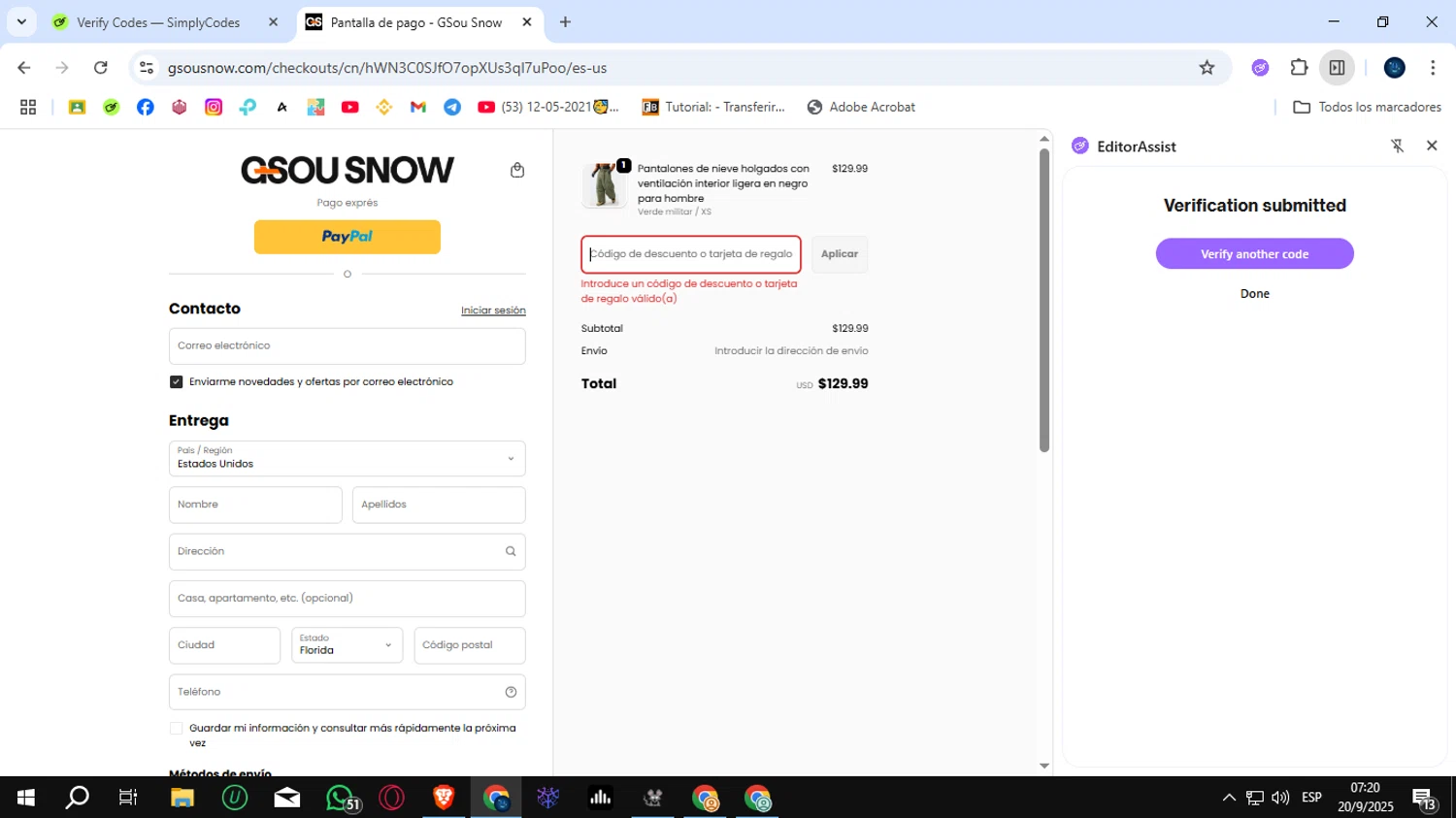Screen dimensions: 1456x818
Task: Click Done in EditorAssist panel
Action: click(x=1255, y=294)
